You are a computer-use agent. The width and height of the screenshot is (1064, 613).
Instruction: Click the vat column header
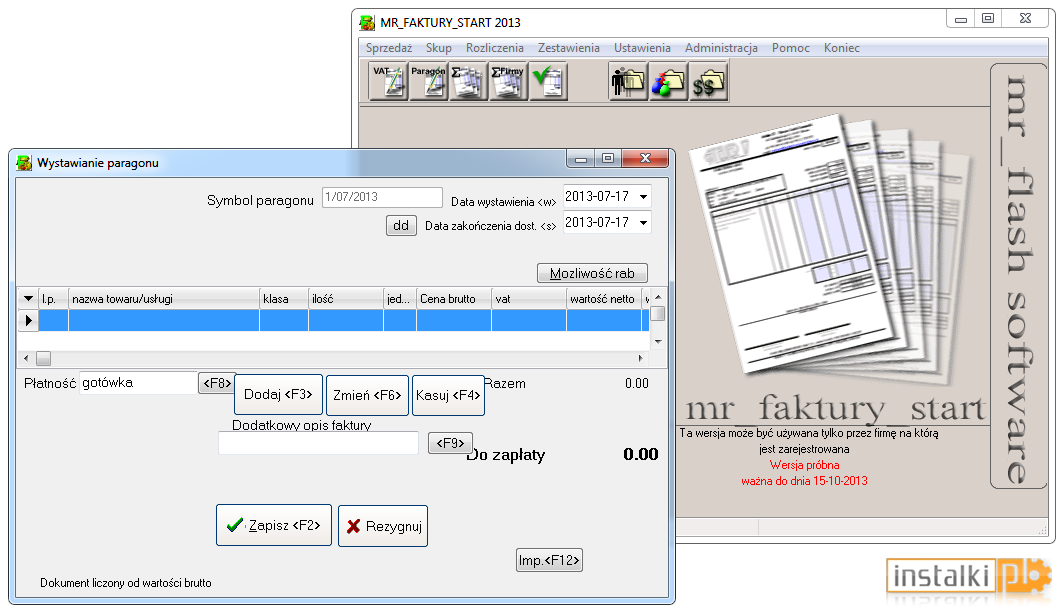[529, 299]
